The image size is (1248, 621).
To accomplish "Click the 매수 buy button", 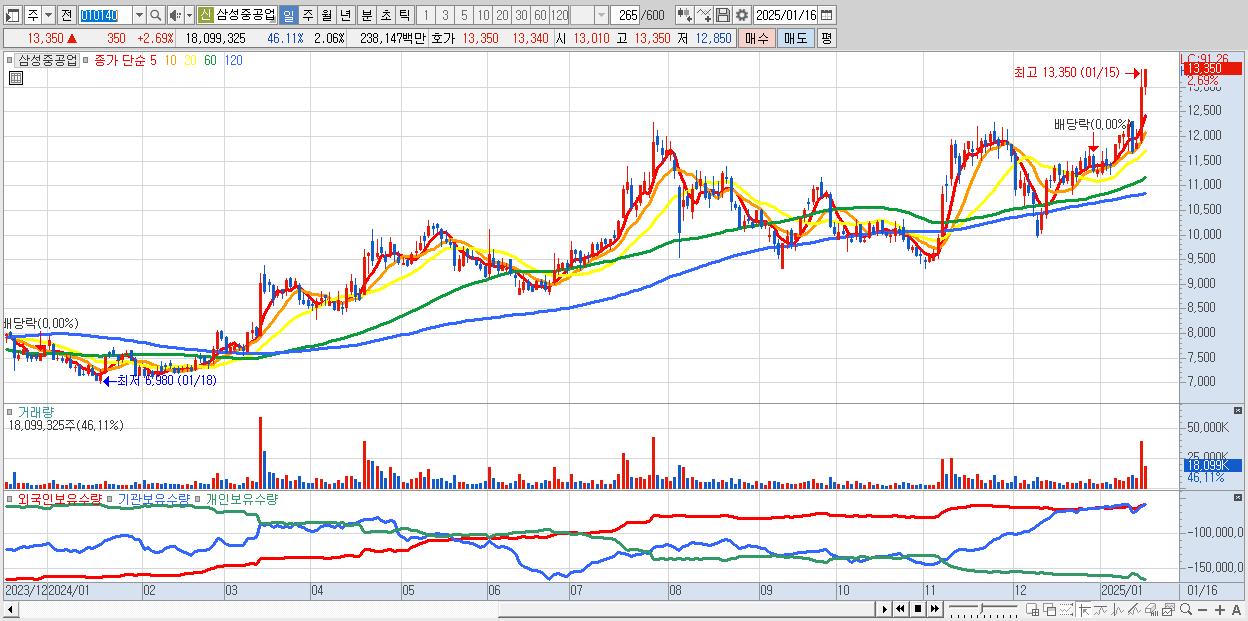I will (757, 38).
